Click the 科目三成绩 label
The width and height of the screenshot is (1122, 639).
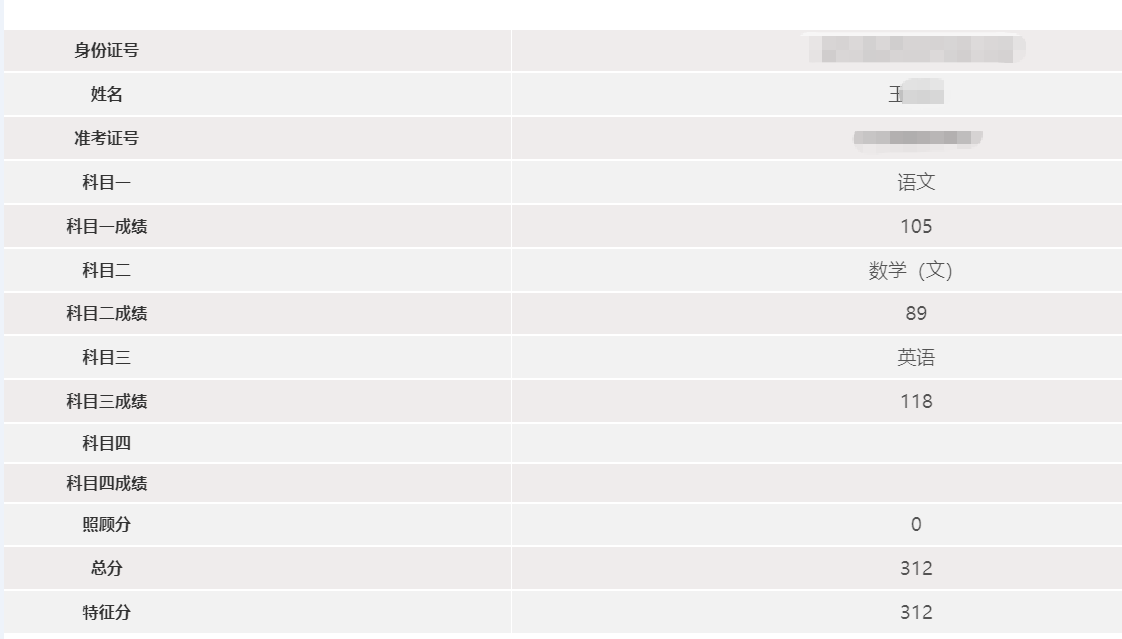[106, 402]
